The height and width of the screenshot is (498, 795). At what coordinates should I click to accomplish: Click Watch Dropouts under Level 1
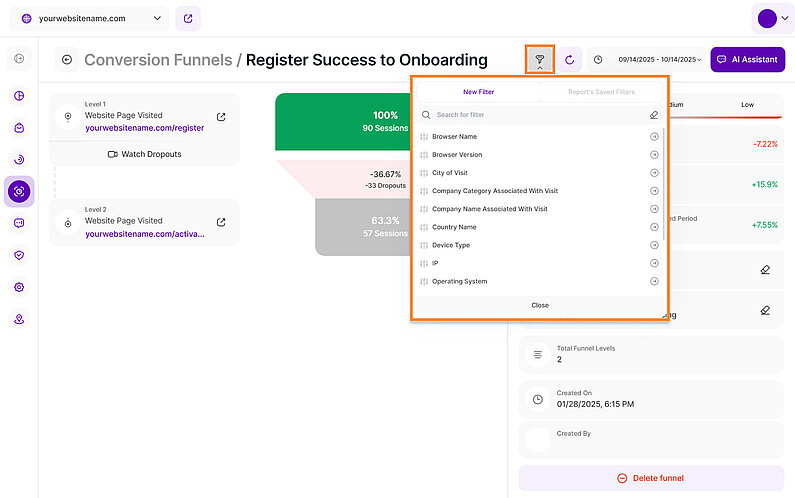[x=144, y=154]
